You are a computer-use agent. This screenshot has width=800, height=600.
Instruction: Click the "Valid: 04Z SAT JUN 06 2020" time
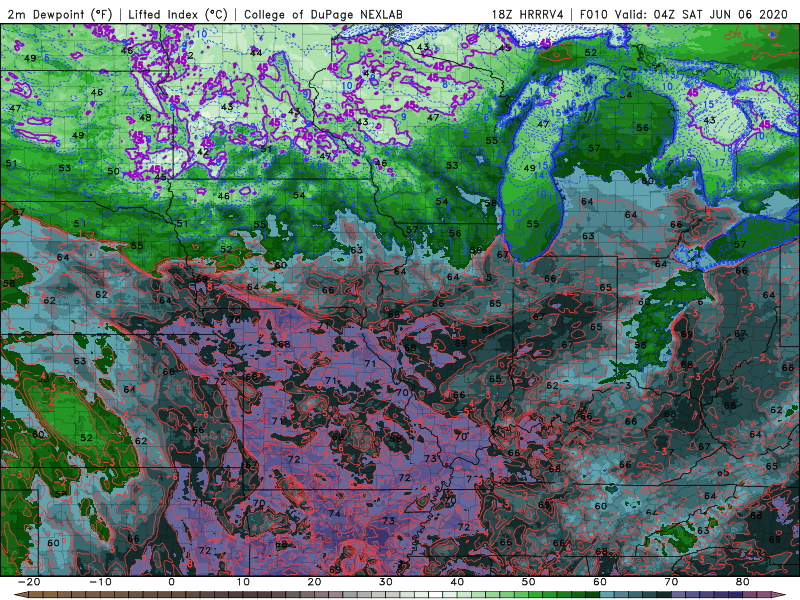701,14
